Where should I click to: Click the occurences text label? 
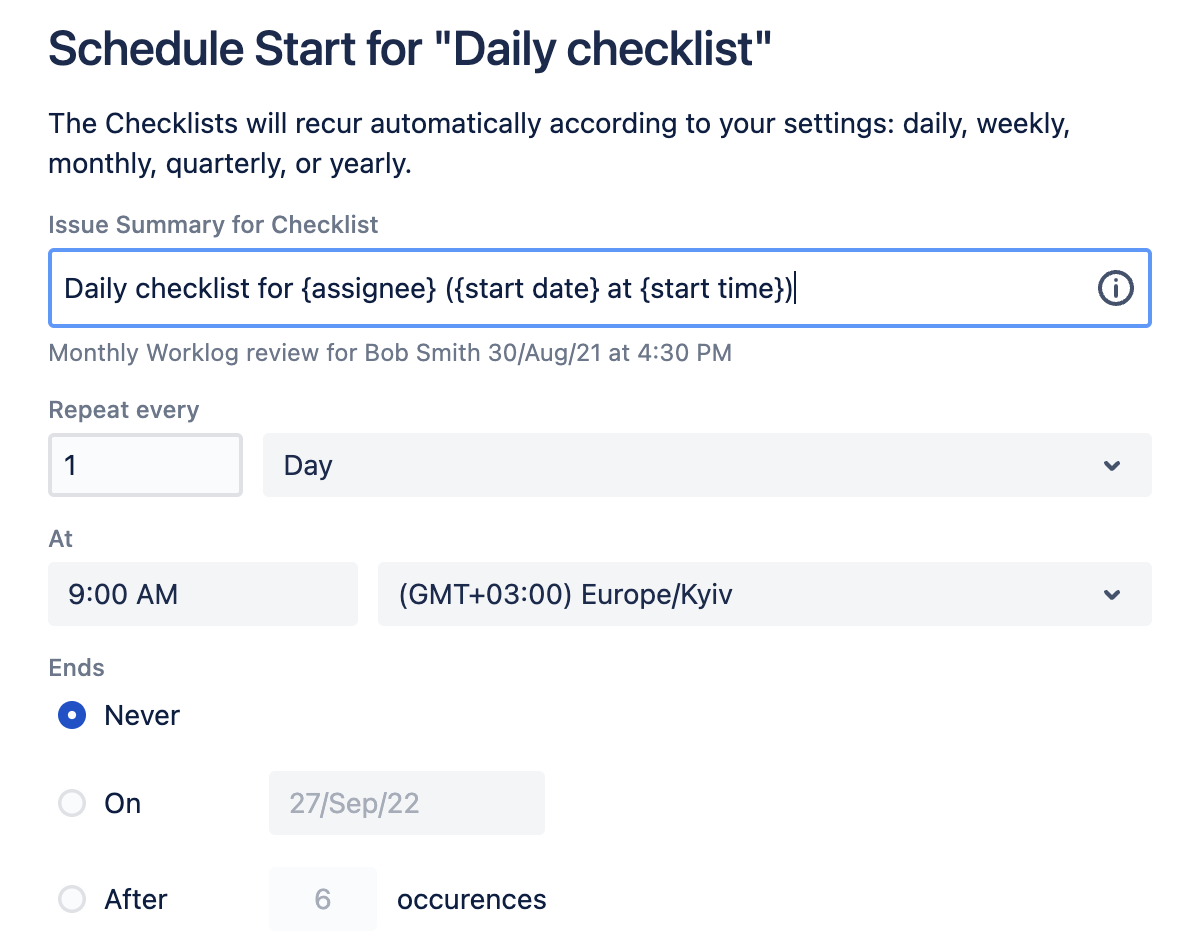(470, 899)
